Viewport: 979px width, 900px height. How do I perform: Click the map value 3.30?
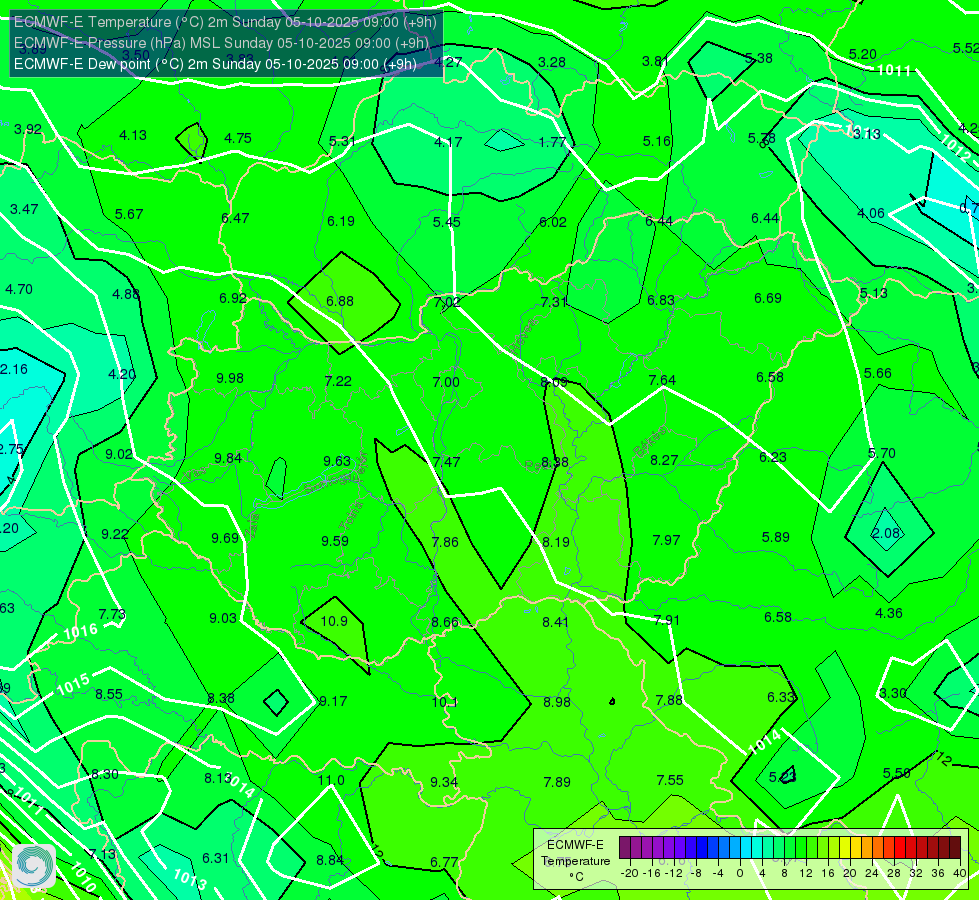click(892, 693)
